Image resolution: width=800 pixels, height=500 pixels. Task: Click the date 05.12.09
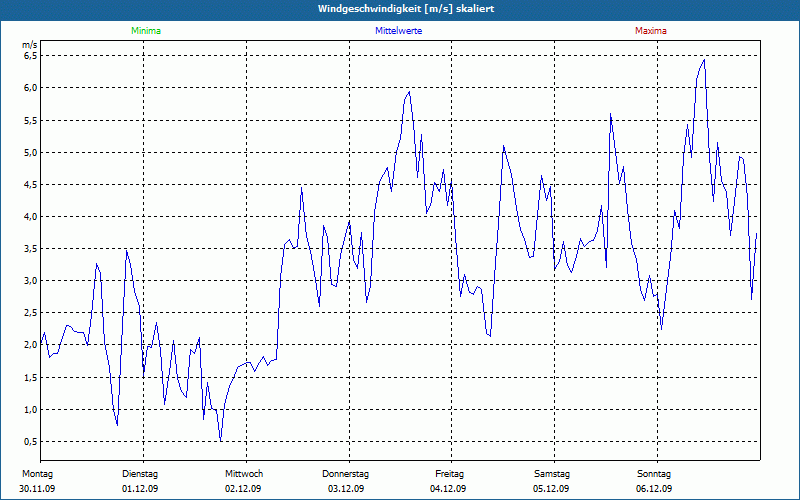(551, 489)
